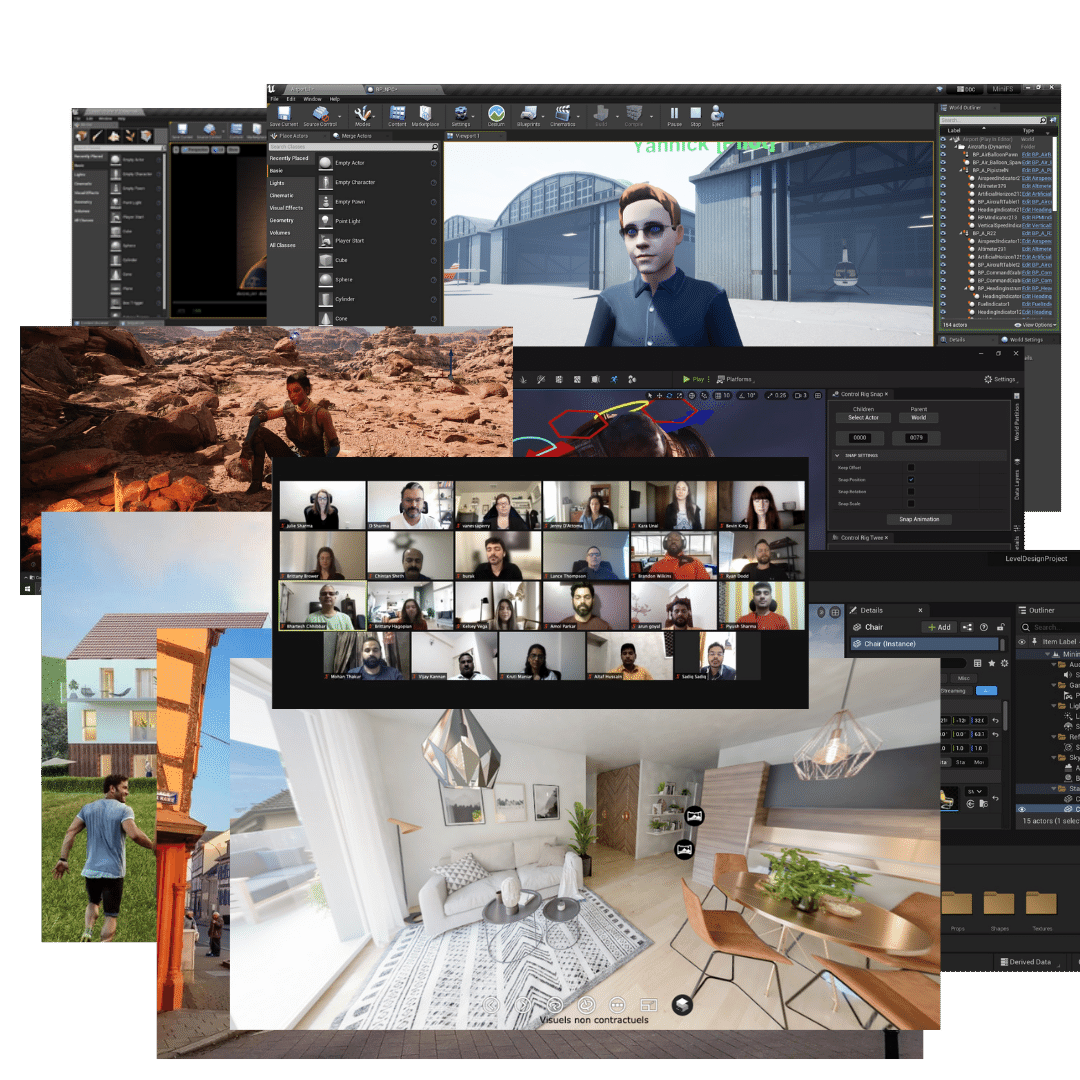1080x1080 pixels.
Task: Open the Modes toolbar button
Action: (x=362, y=116)
